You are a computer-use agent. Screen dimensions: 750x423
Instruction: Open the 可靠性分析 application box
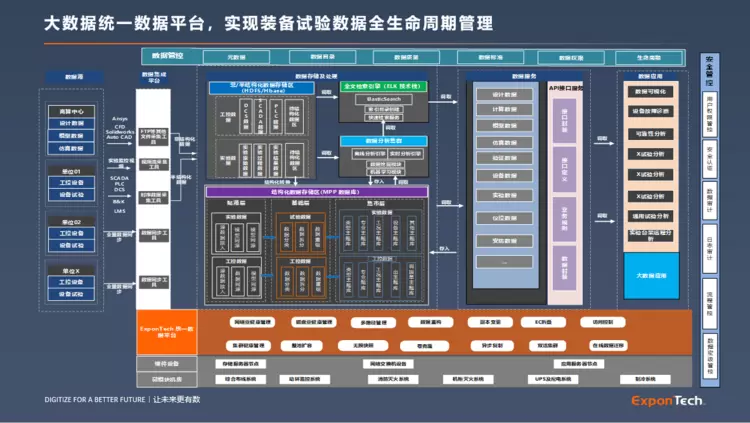[649, 132]
